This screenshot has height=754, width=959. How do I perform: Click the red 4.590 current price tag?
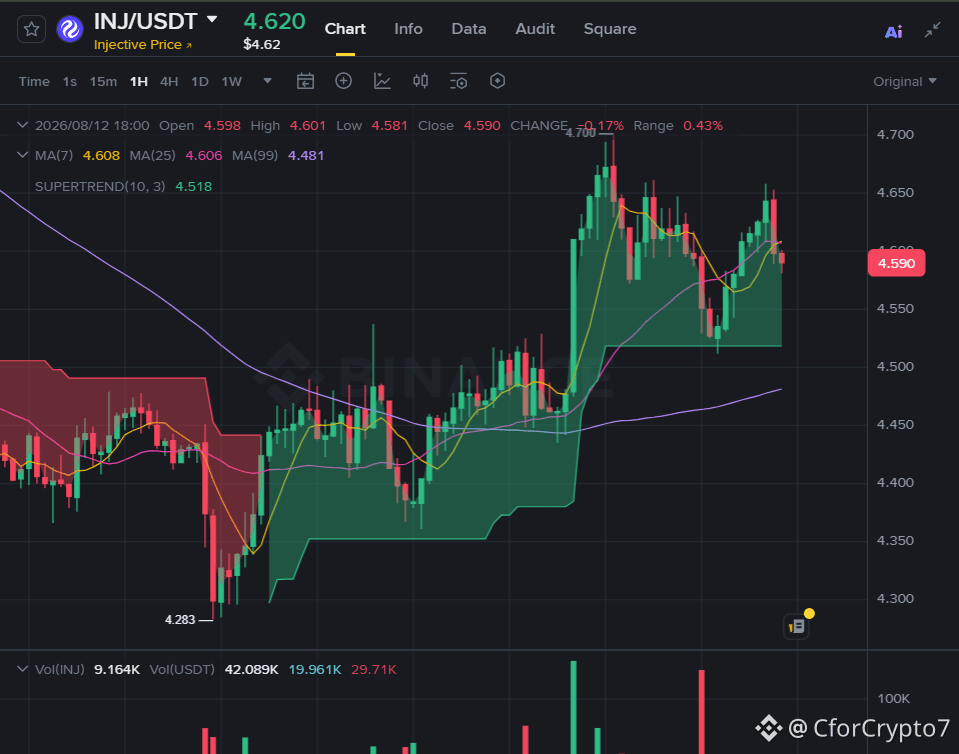pos(896,263)
